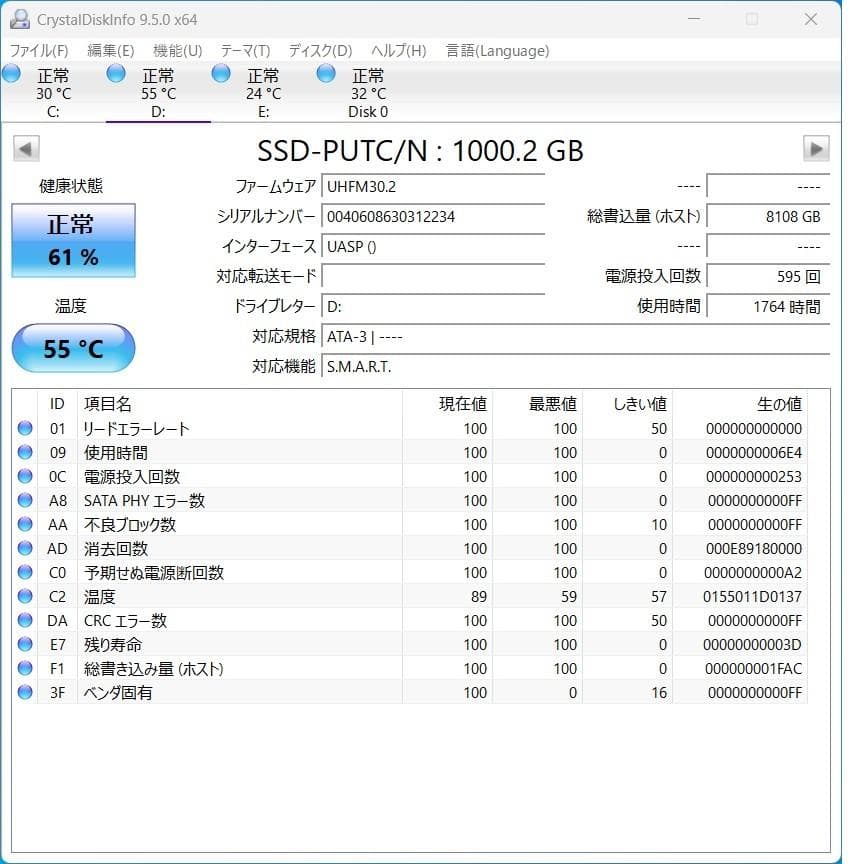Click blue status dot for ID 01 row
This screenshot has height=864, width=852.
tap(25, 428)
